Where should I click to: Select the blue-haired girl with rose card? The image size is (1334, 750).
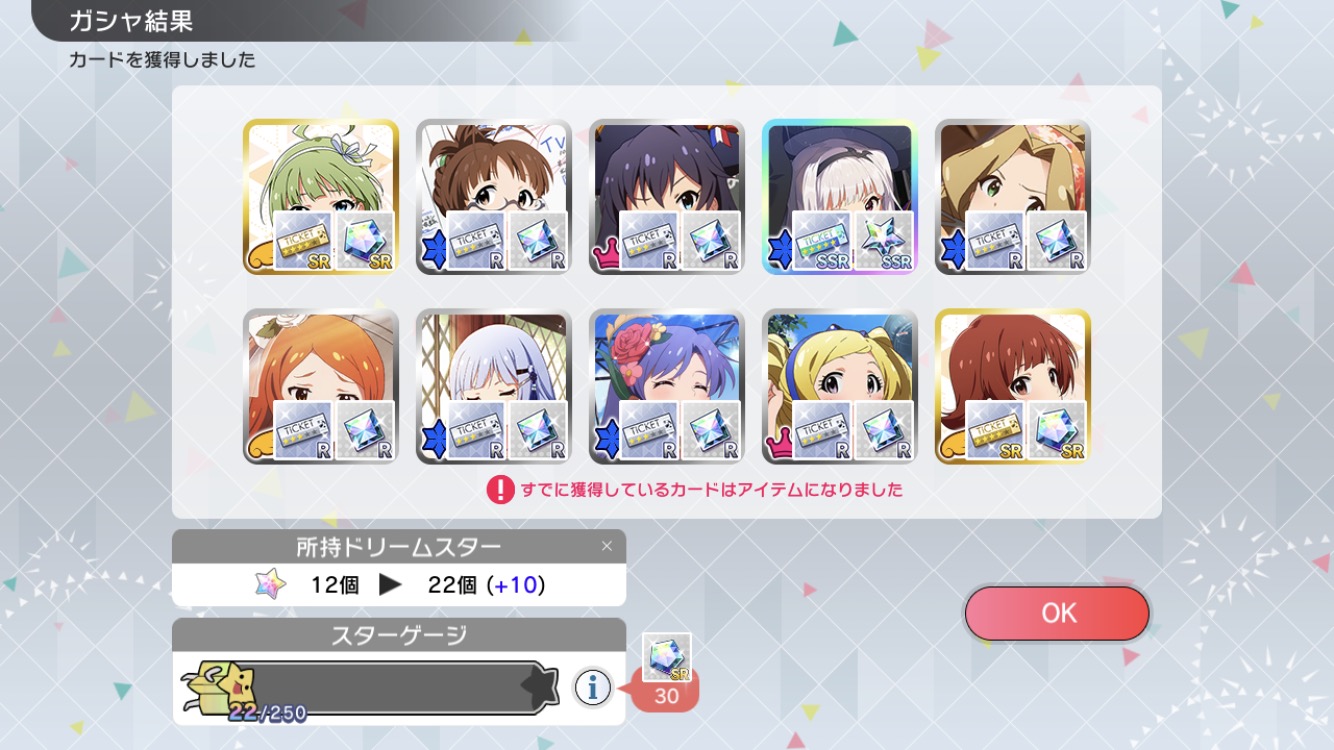(x=667, y=386)
